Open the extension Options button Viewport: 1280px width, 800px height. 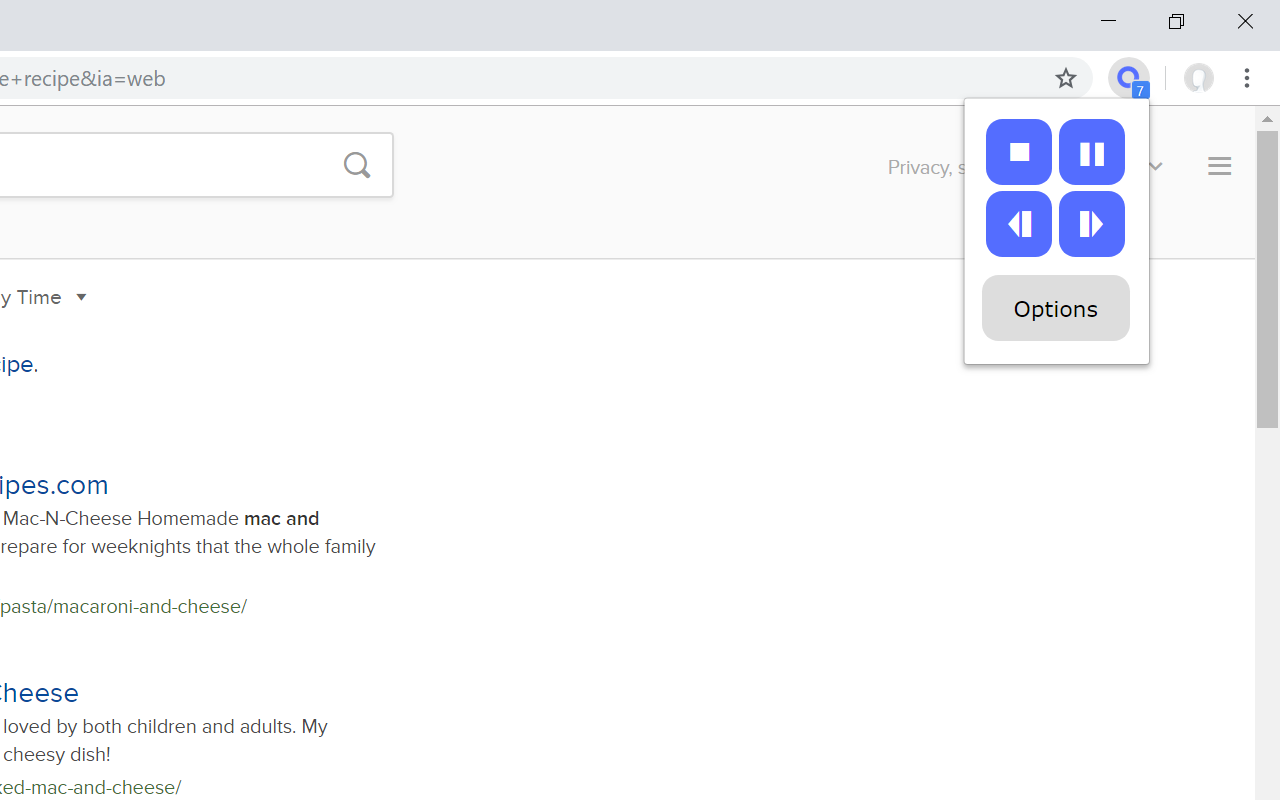point(1056,308)
